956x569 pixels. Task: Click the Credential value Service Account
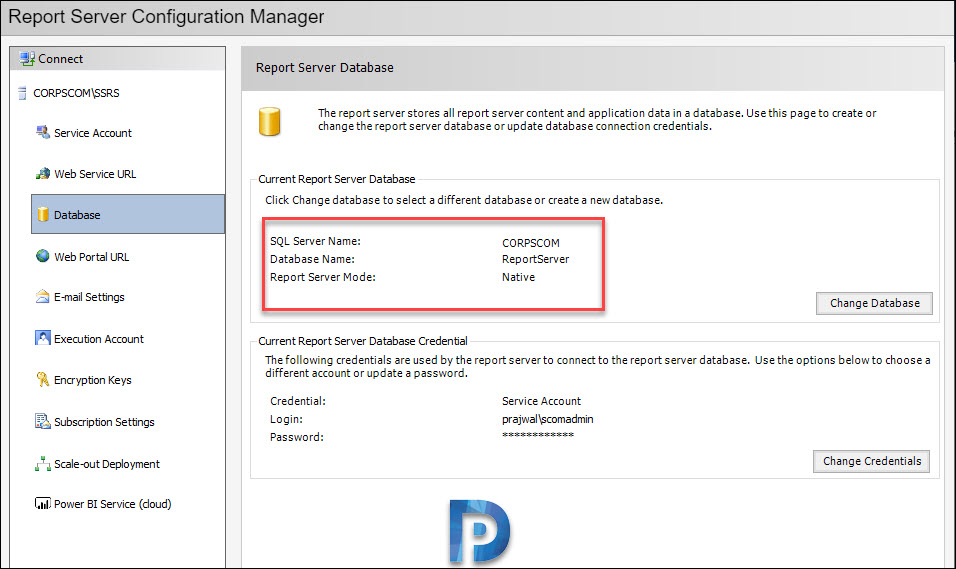tap(541, 401)
